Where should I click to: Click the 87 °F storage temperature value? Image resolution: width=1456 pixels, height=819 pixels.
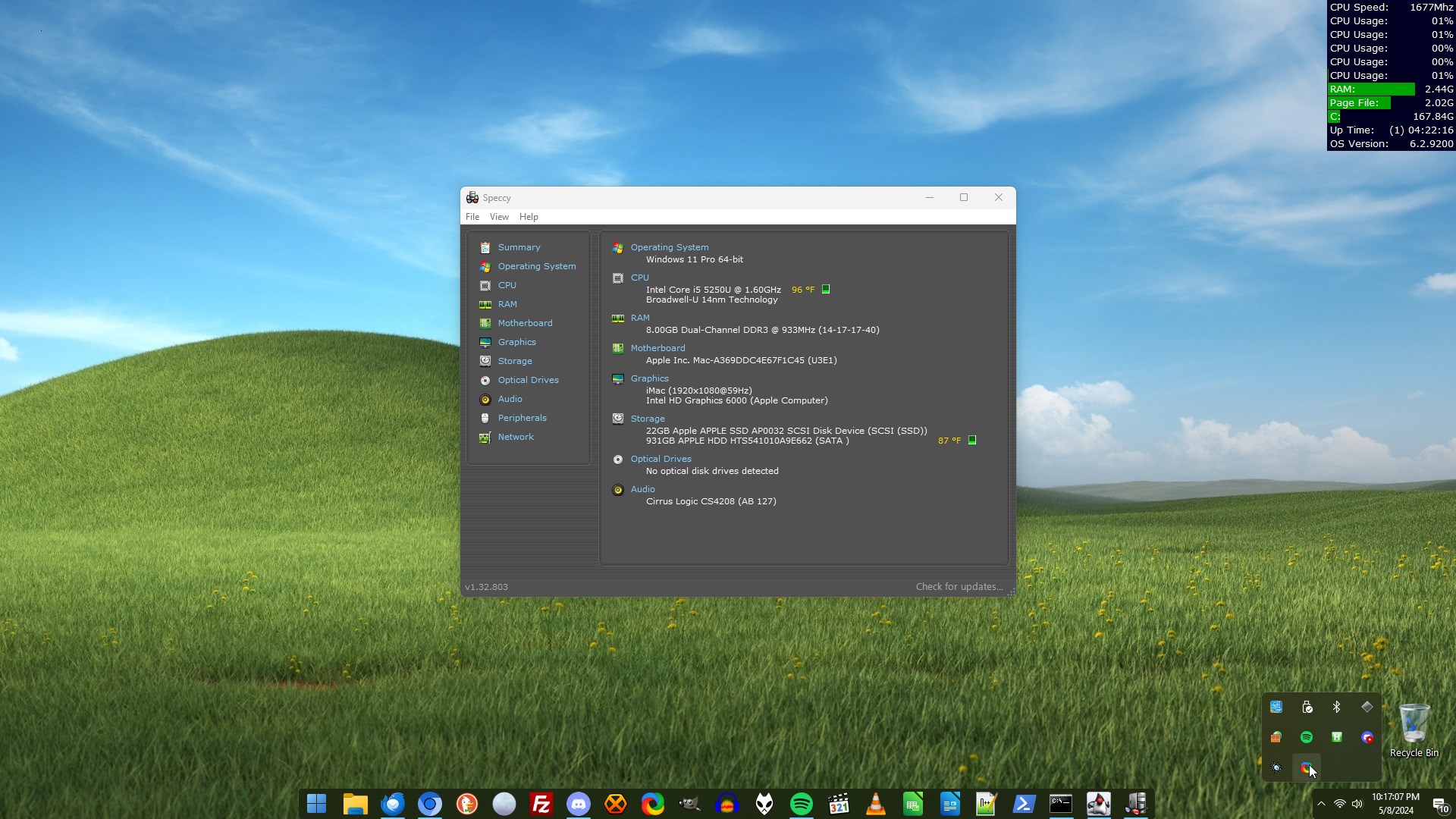point(949,441)
